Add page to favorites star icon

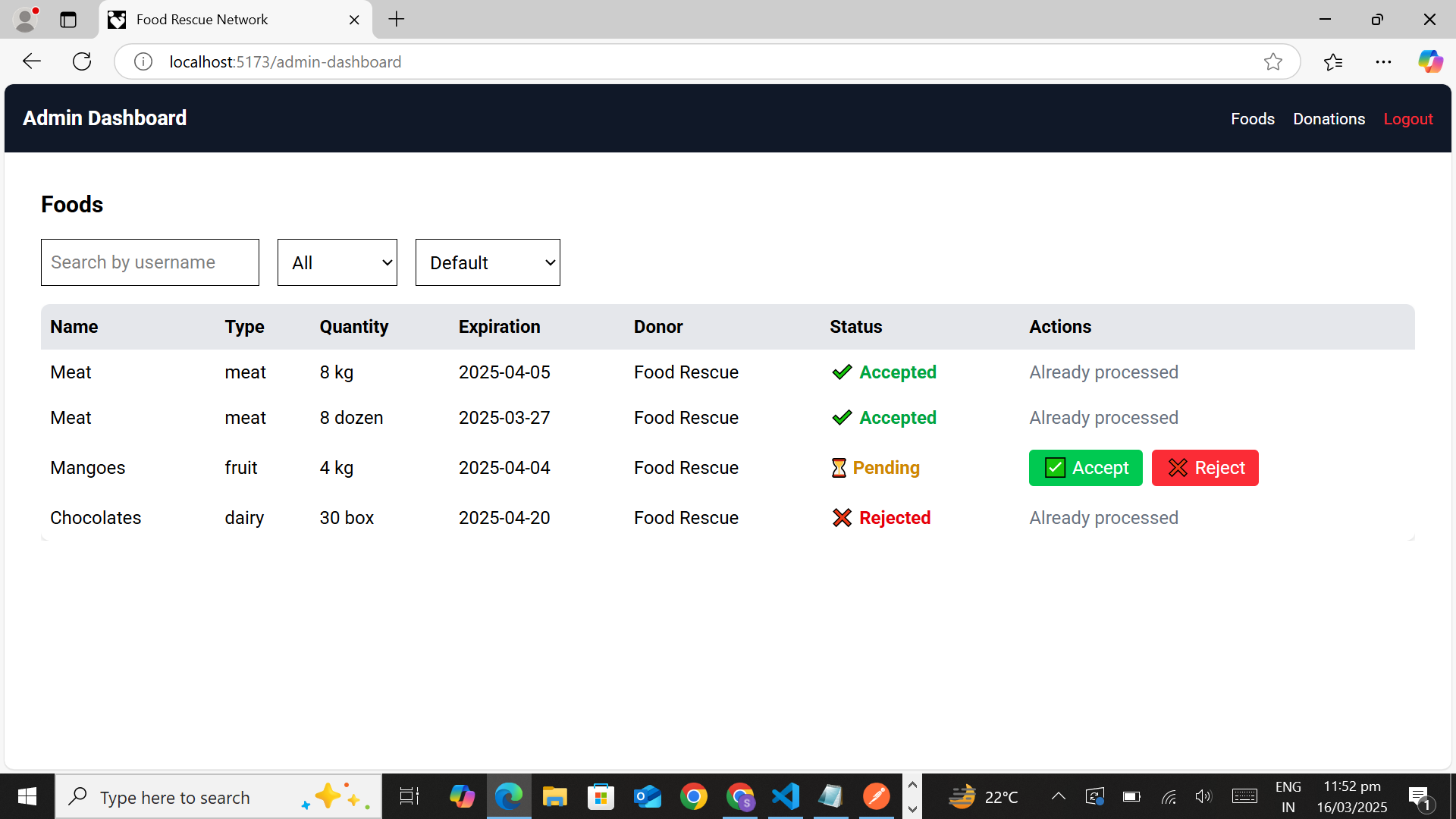point(1273,61)
